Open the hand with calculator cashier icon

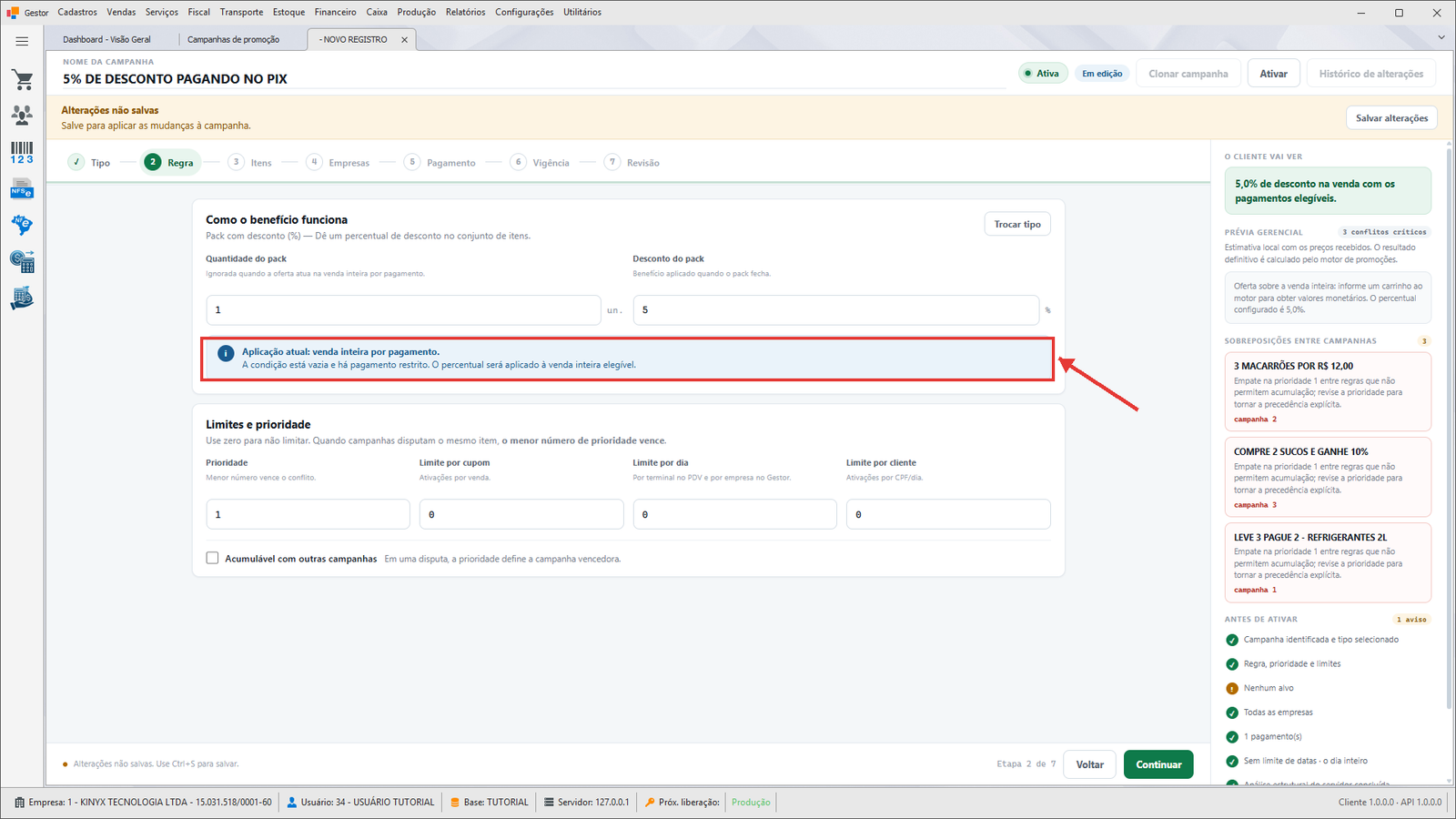click(22, 298)
